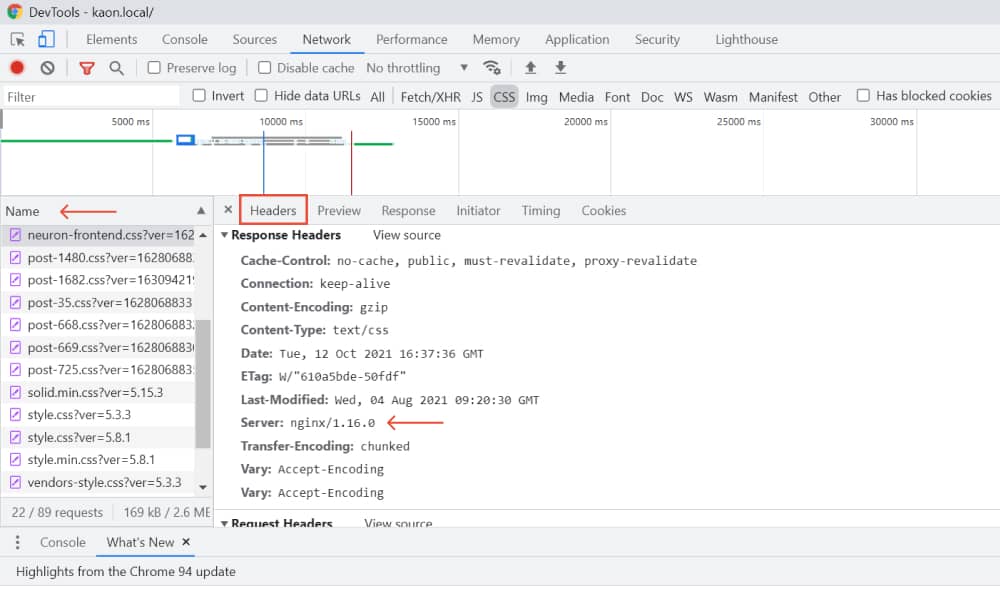Click the Chrome DevTools window icon
1000x600 pixels.
tap(14, 11)
